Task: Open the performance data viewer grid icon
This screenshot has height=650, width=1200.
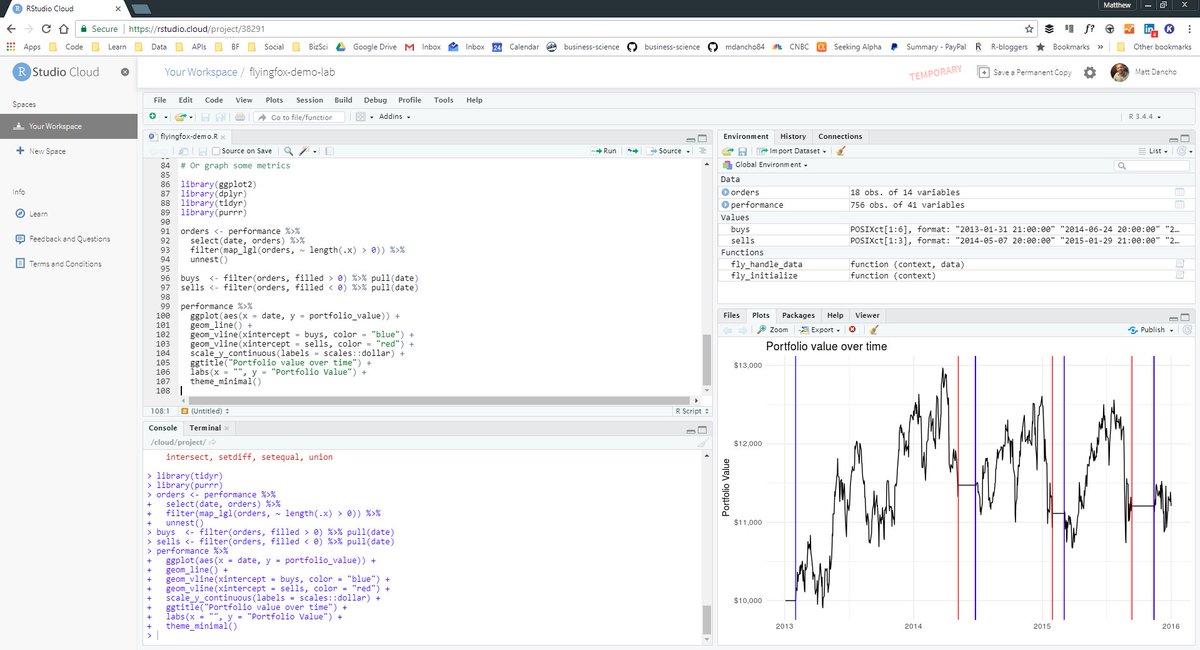Action: tap(1179, 204)
